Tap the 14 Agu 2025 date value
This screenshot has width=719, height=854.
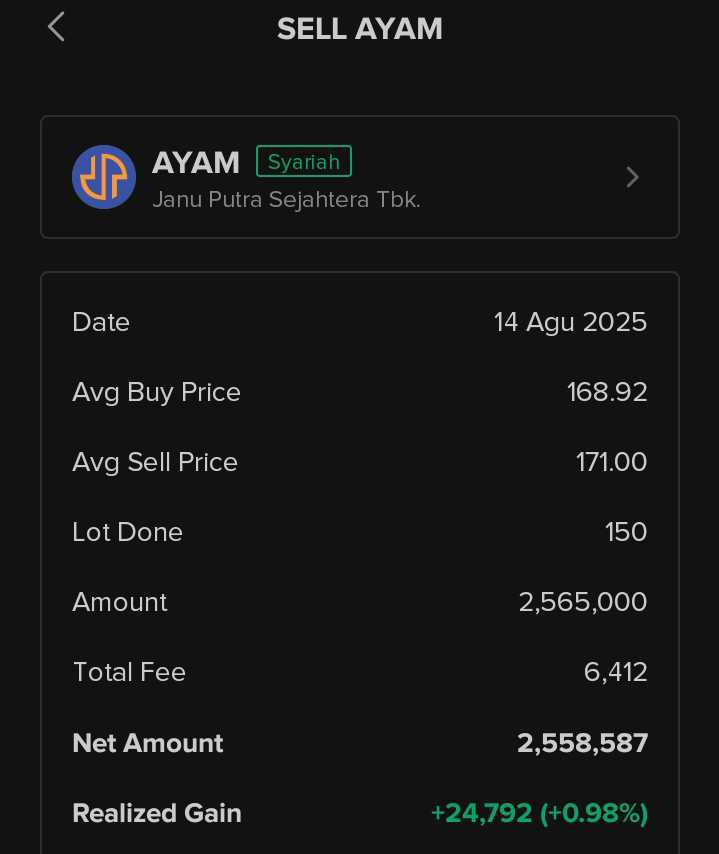(x=570, y=322)
